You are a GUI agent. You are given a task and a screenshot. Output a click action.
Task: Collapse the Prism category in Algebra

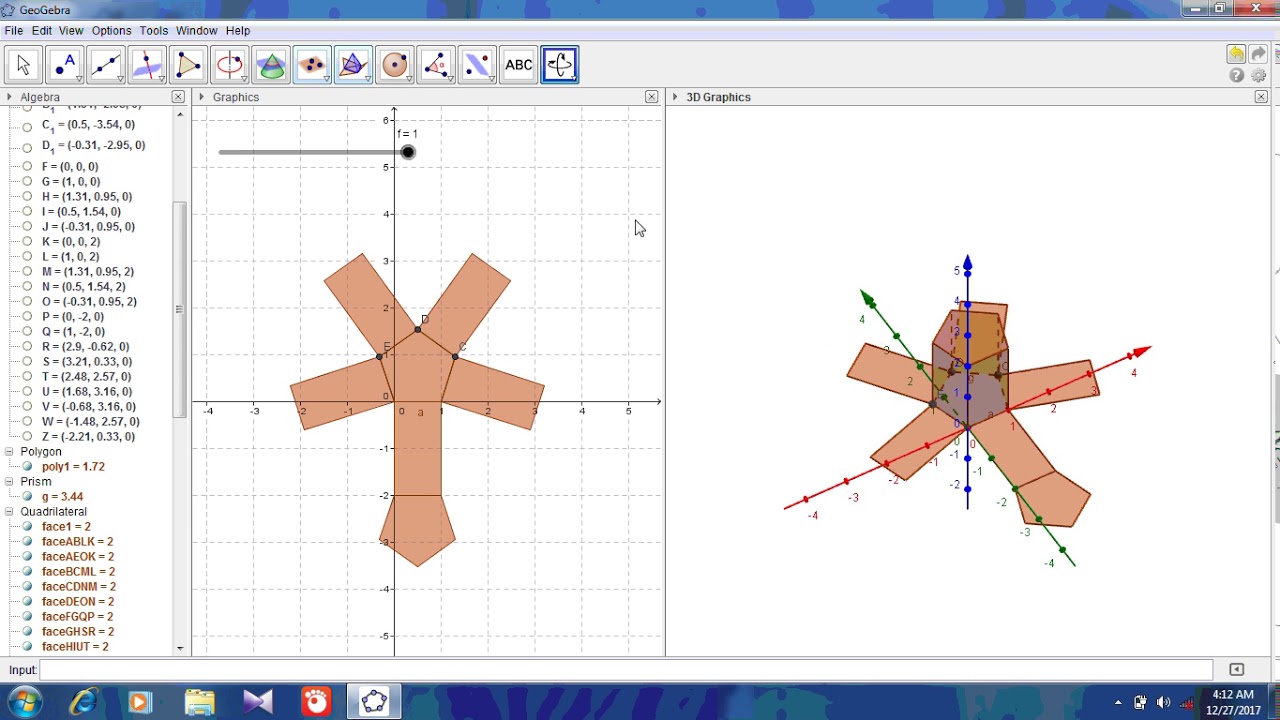coord(9,482)
